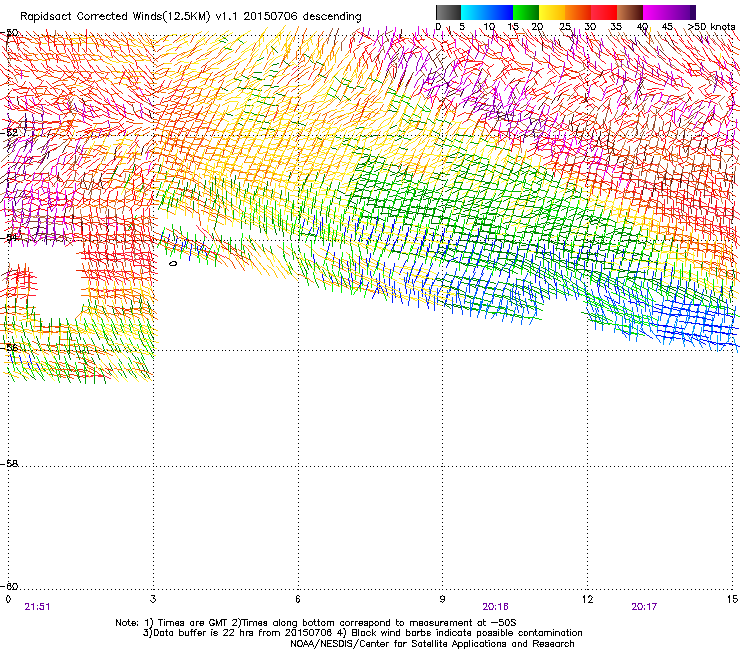Click the green 15–20 knots legend segment

(526, 12)
